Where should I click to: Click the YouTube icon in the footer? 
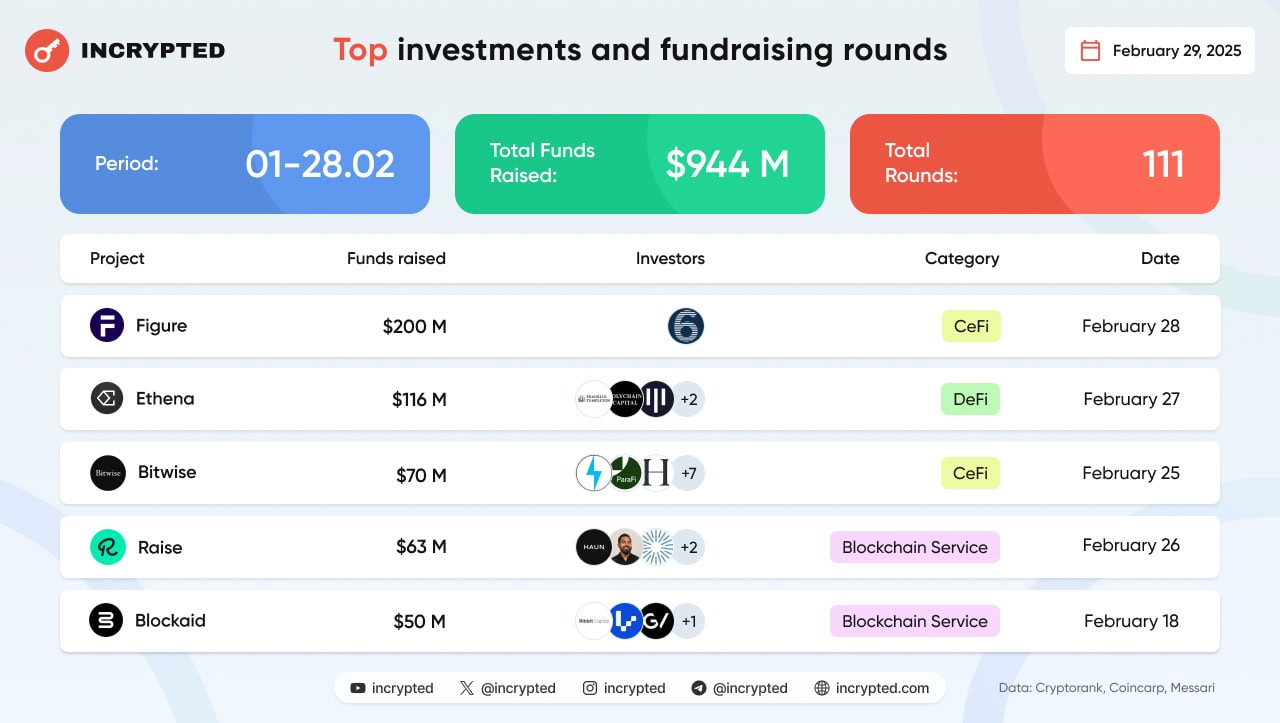[358, 688]
